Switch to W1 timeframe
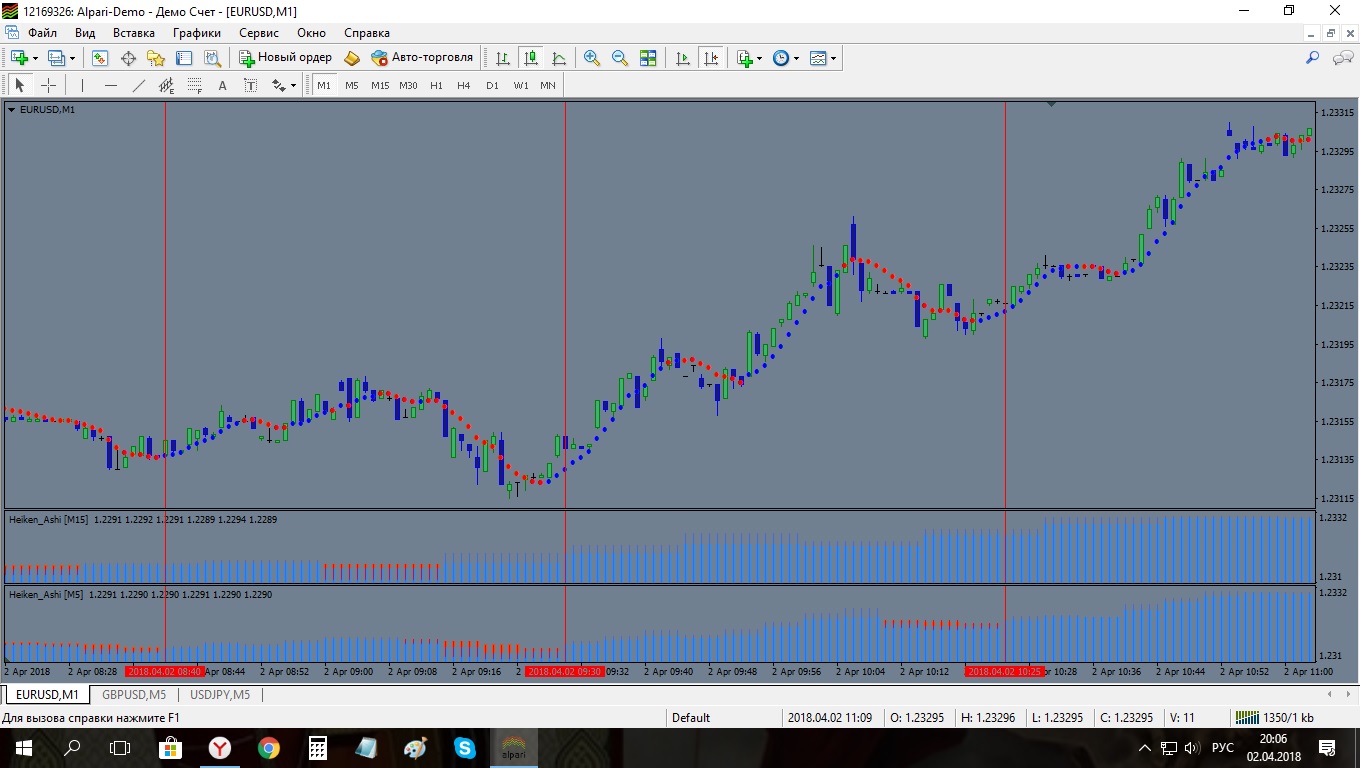Screen dimensions: 1360x768 point(521,85)
